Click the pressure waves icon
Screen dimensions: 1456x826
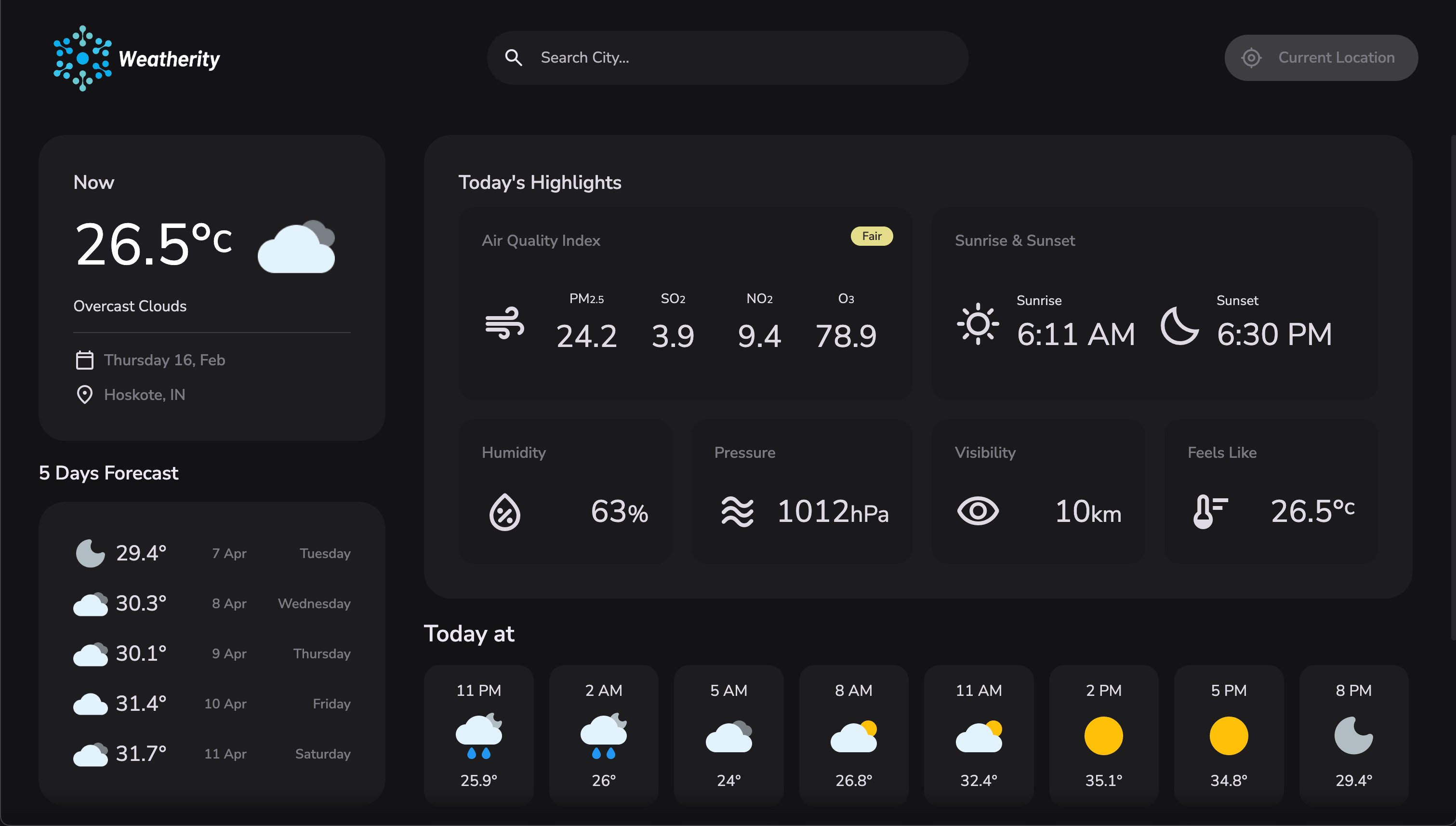tap(737, 511)
